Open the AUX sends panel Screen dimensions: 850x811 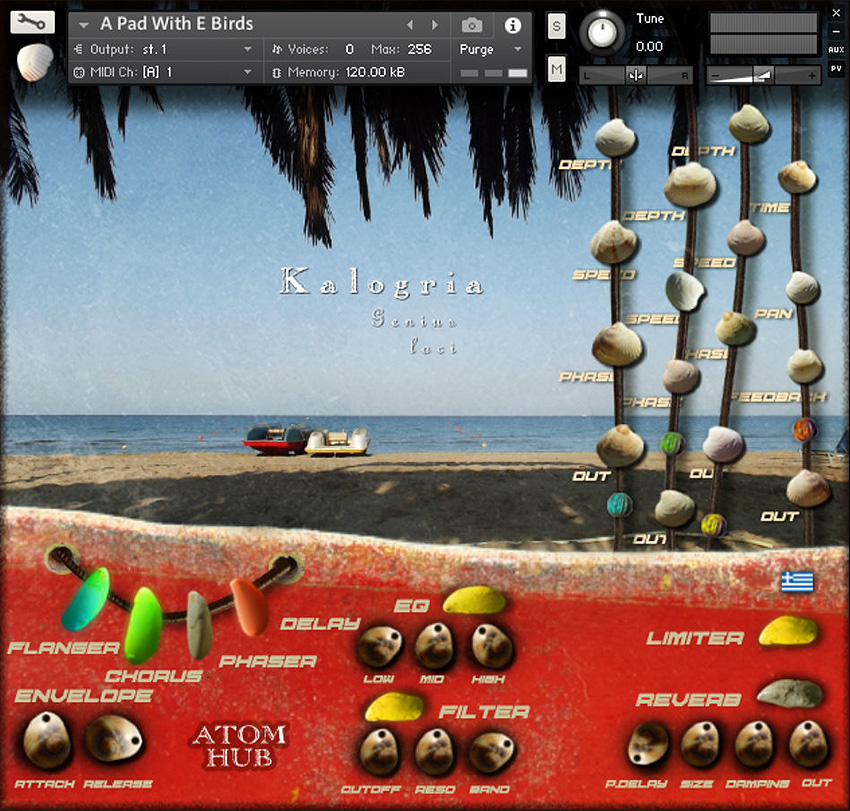(836, 49)
